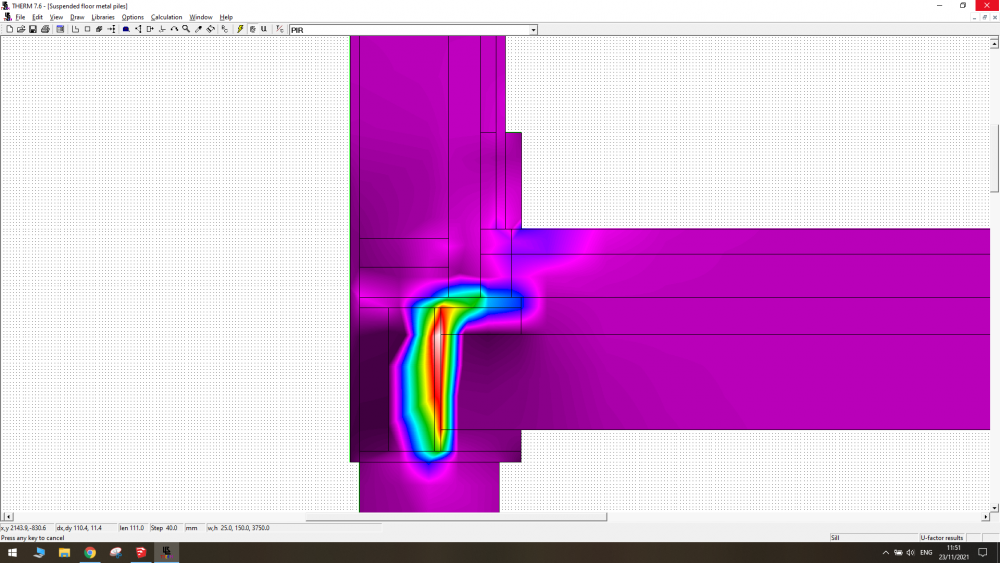Click the horizontal scrollbar left arrow
This screenshot has width=1000, height=563.
point(8,516)
